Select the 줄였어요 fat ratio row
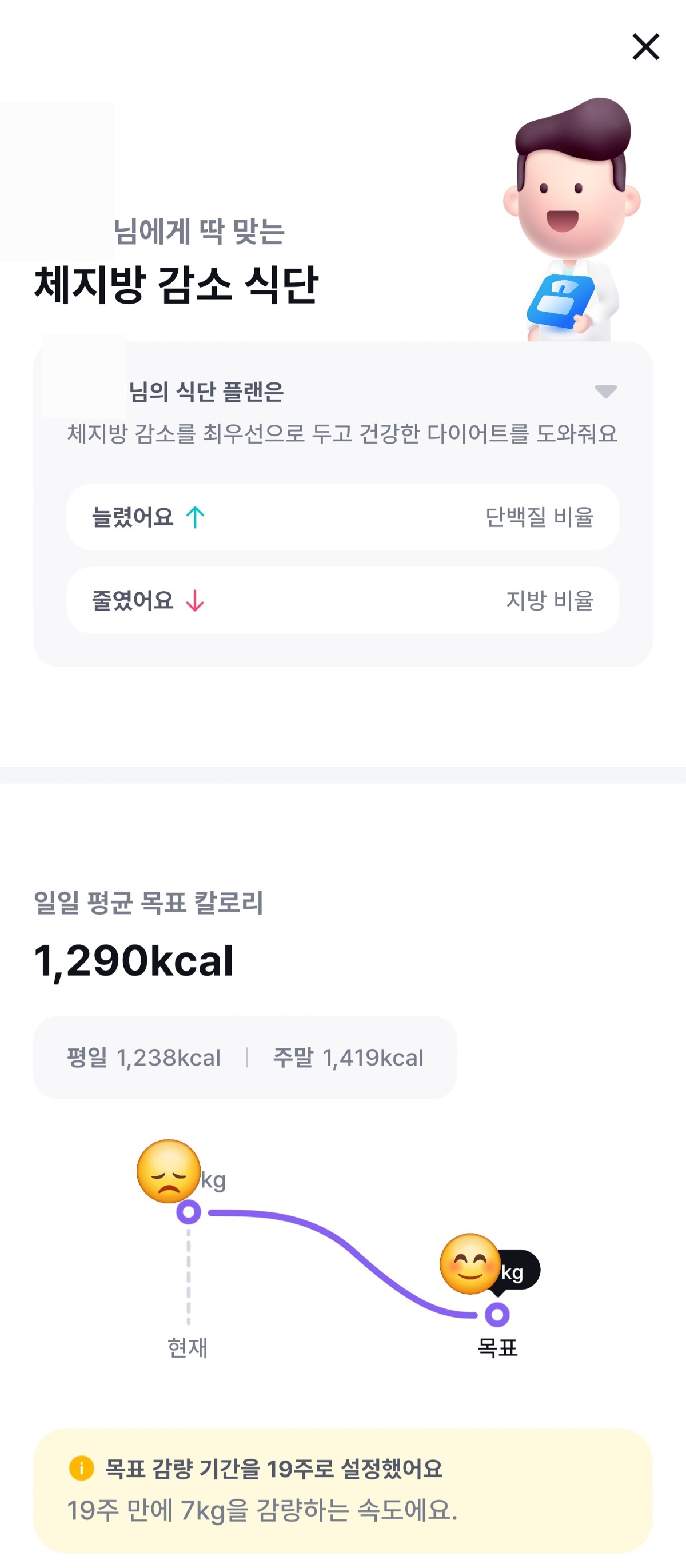The height and width of the screenshot is (1568, 686). coord(342,601)
